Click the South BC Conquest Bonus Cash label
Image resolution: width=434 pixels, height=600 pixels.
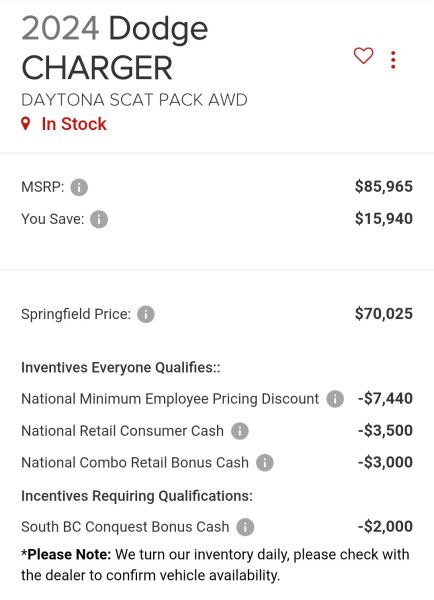coord(125,527)
